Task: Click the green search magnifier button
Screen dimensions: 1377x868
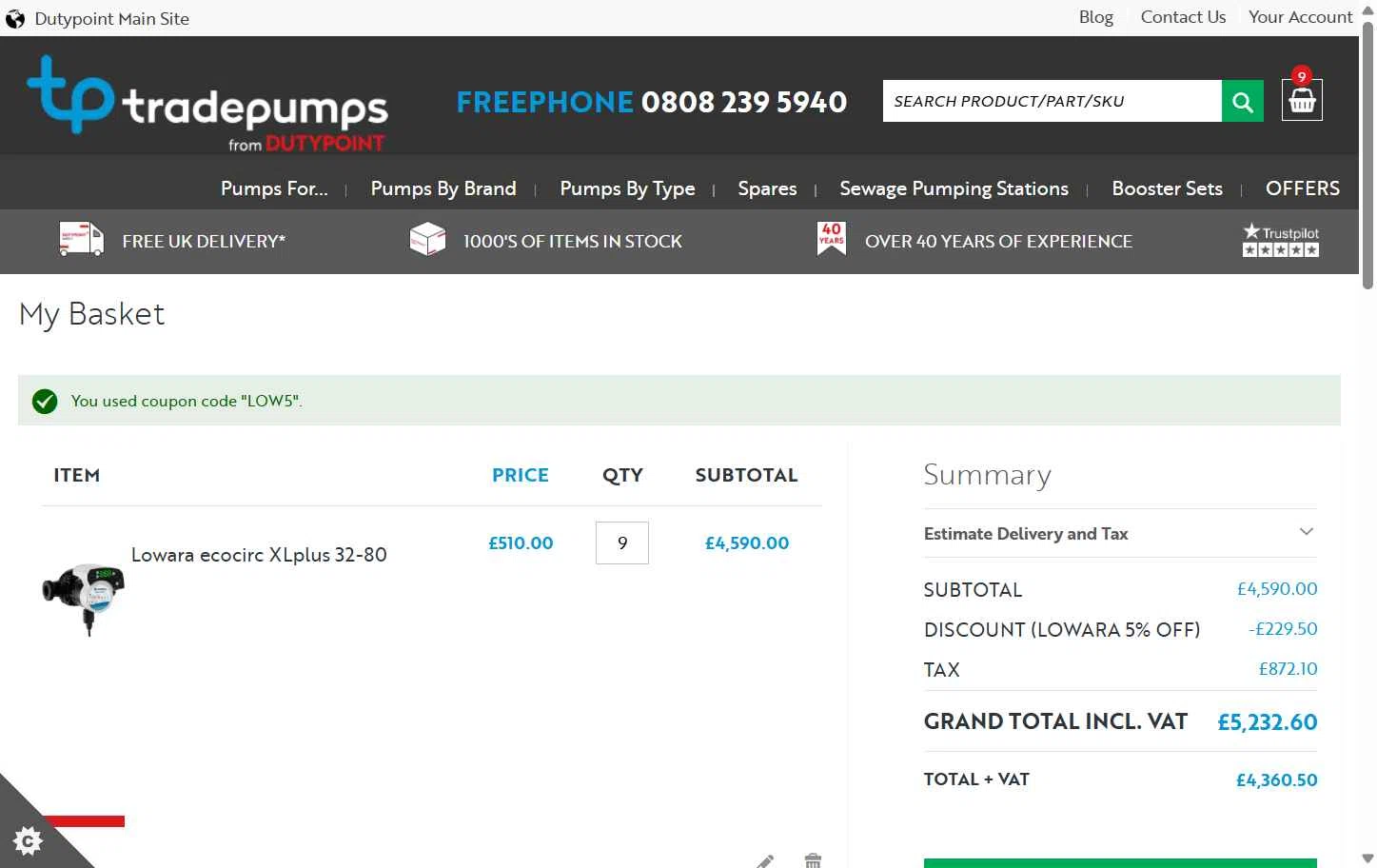Action: 1242,101
